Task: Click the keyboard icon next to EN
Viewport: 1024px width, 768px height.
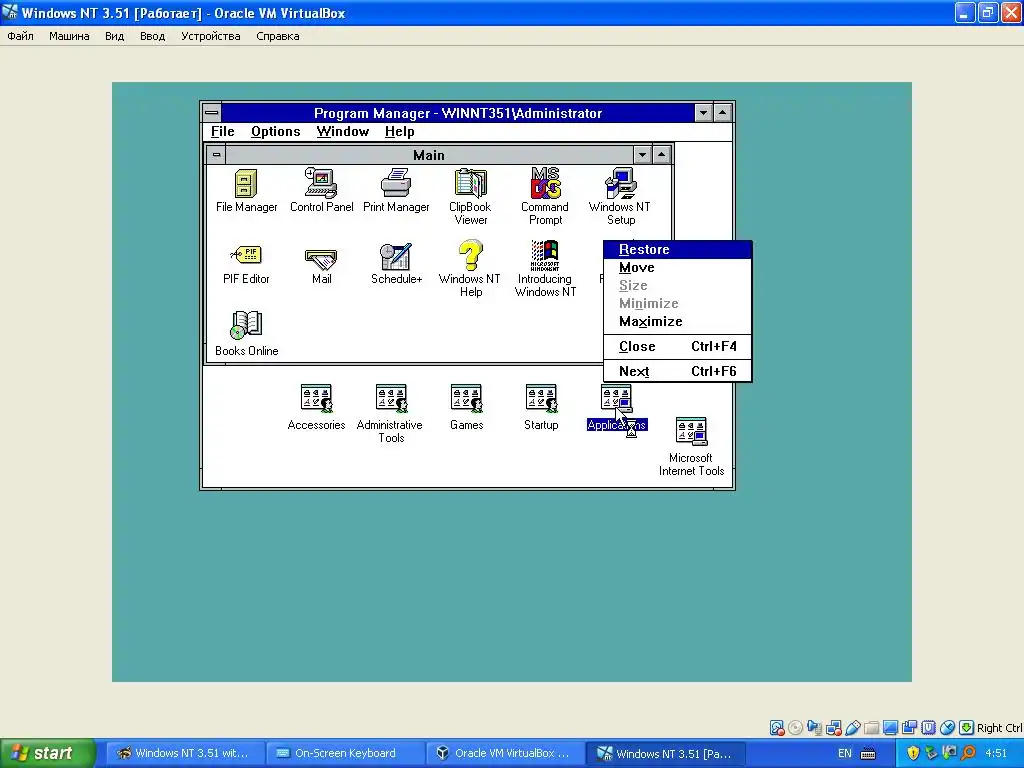Action: click(x=868, y=754)
